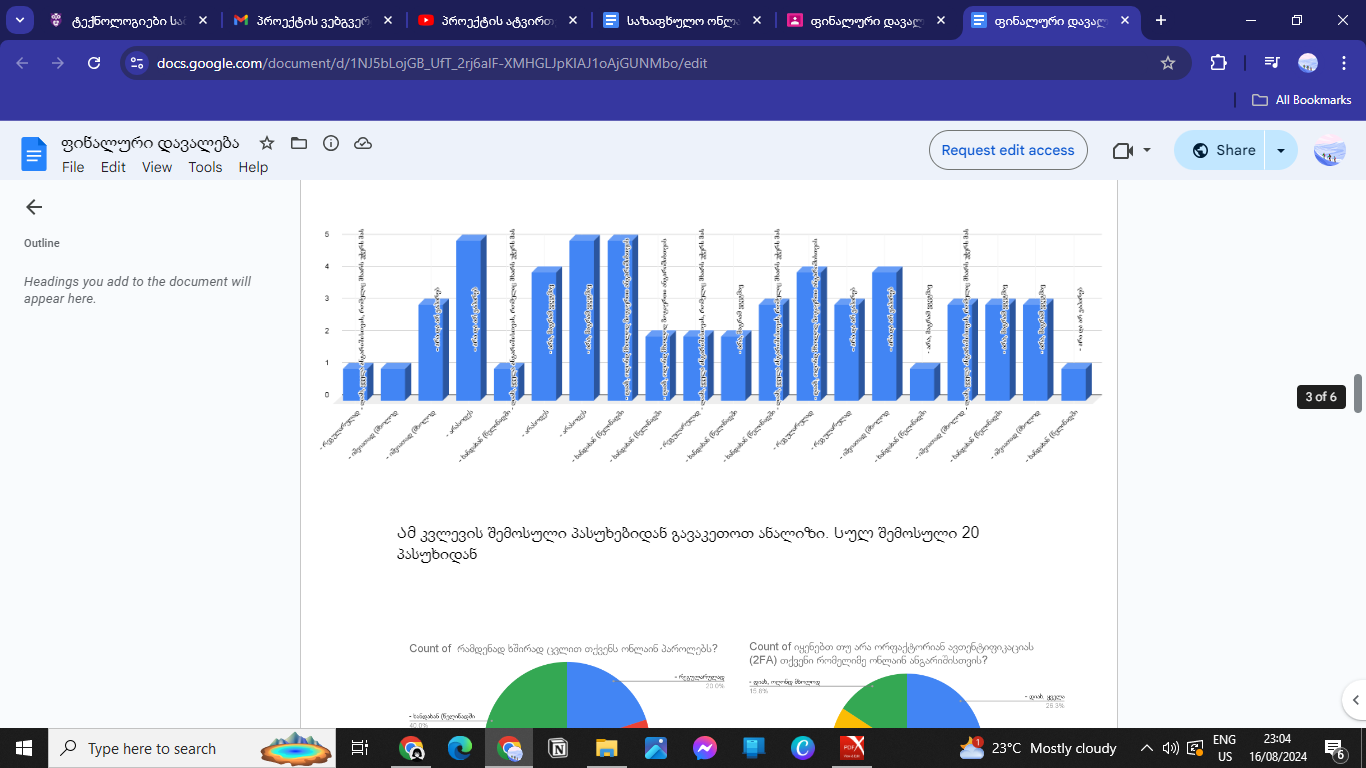Open All Bookmarks folder

[1302, 100]
